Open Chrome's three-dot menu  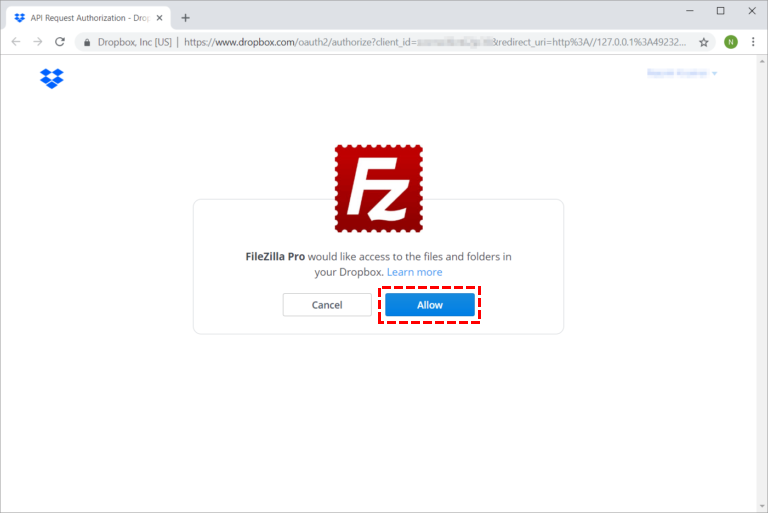click(753, 42)
